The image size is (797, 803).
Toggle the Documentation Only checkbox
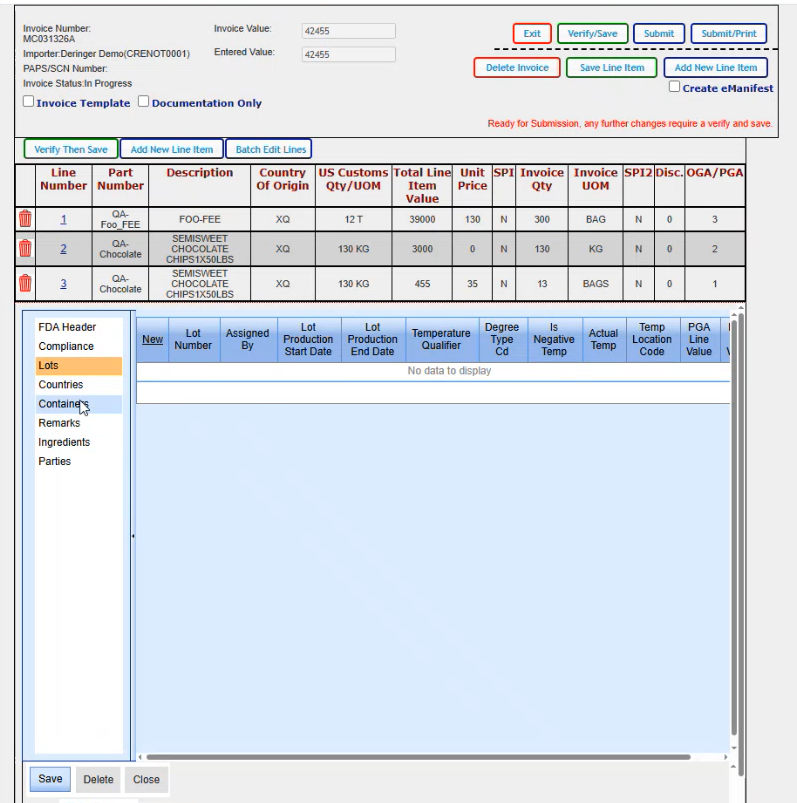144,102
